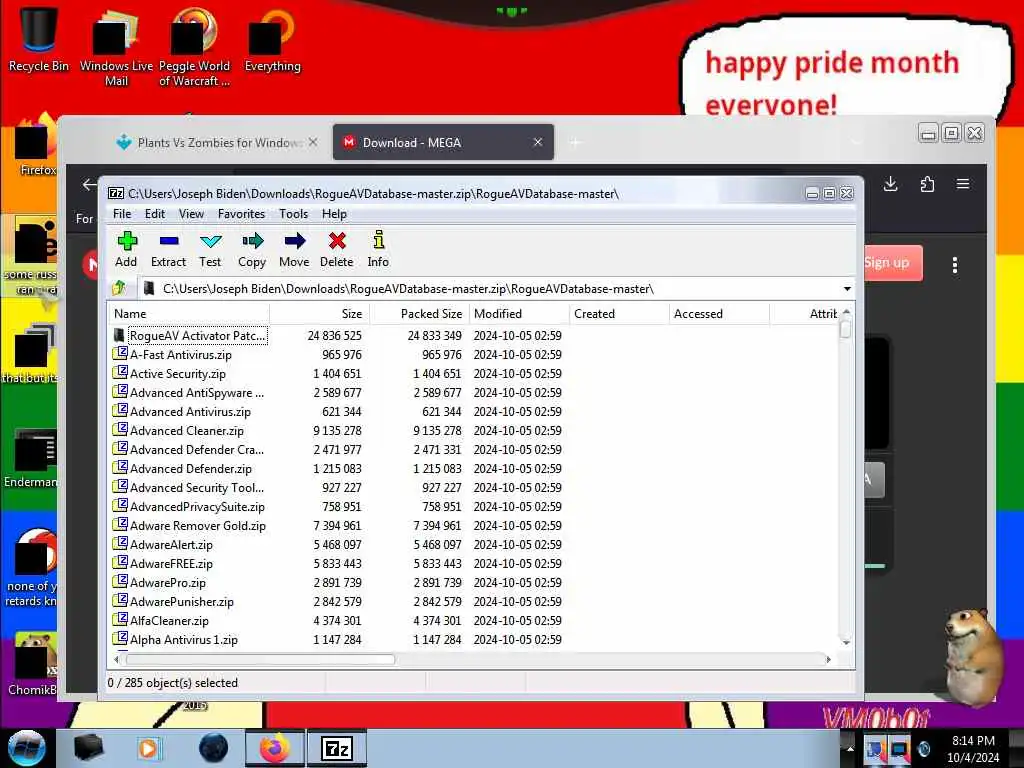Viewport: 1024px width, 768px height.
Task: Open the Tools menu
Action: [294, 214]
